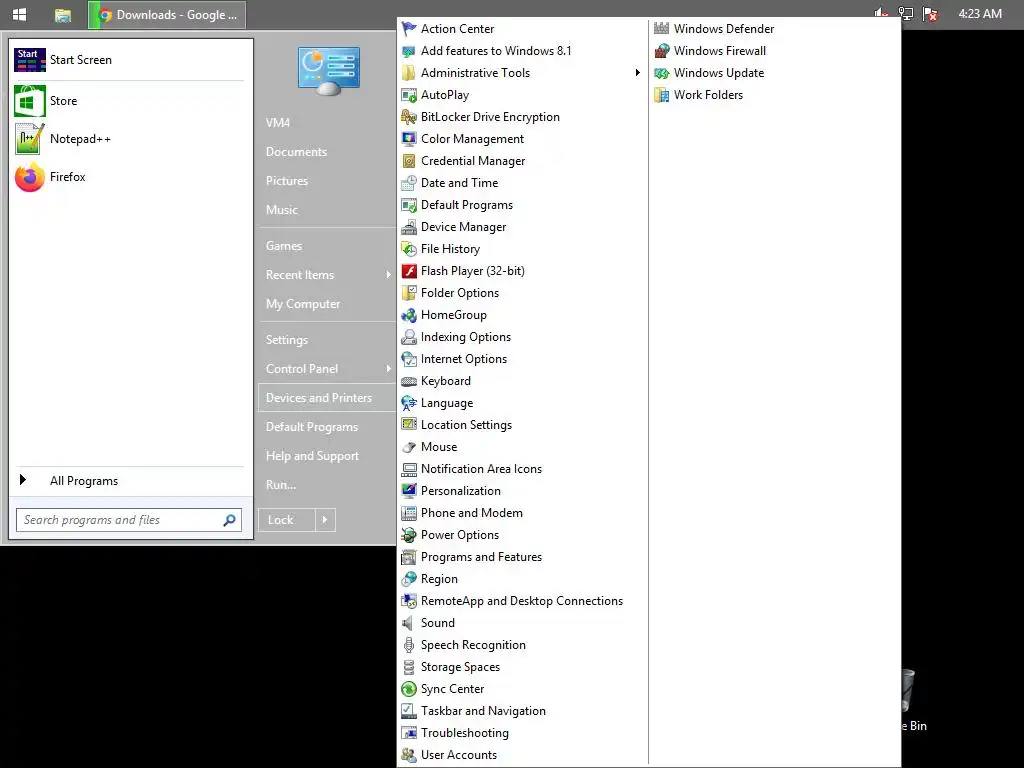Open the Sound speaker icon

pyautogui.click(x=409, y=623)
